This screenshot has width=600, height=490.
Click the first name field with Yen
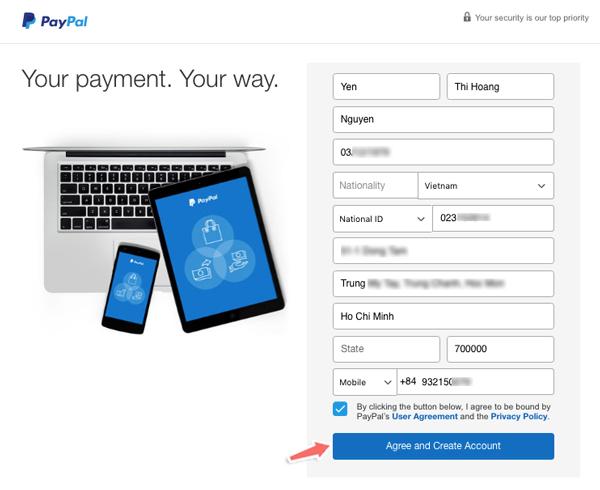click(386, 86)
